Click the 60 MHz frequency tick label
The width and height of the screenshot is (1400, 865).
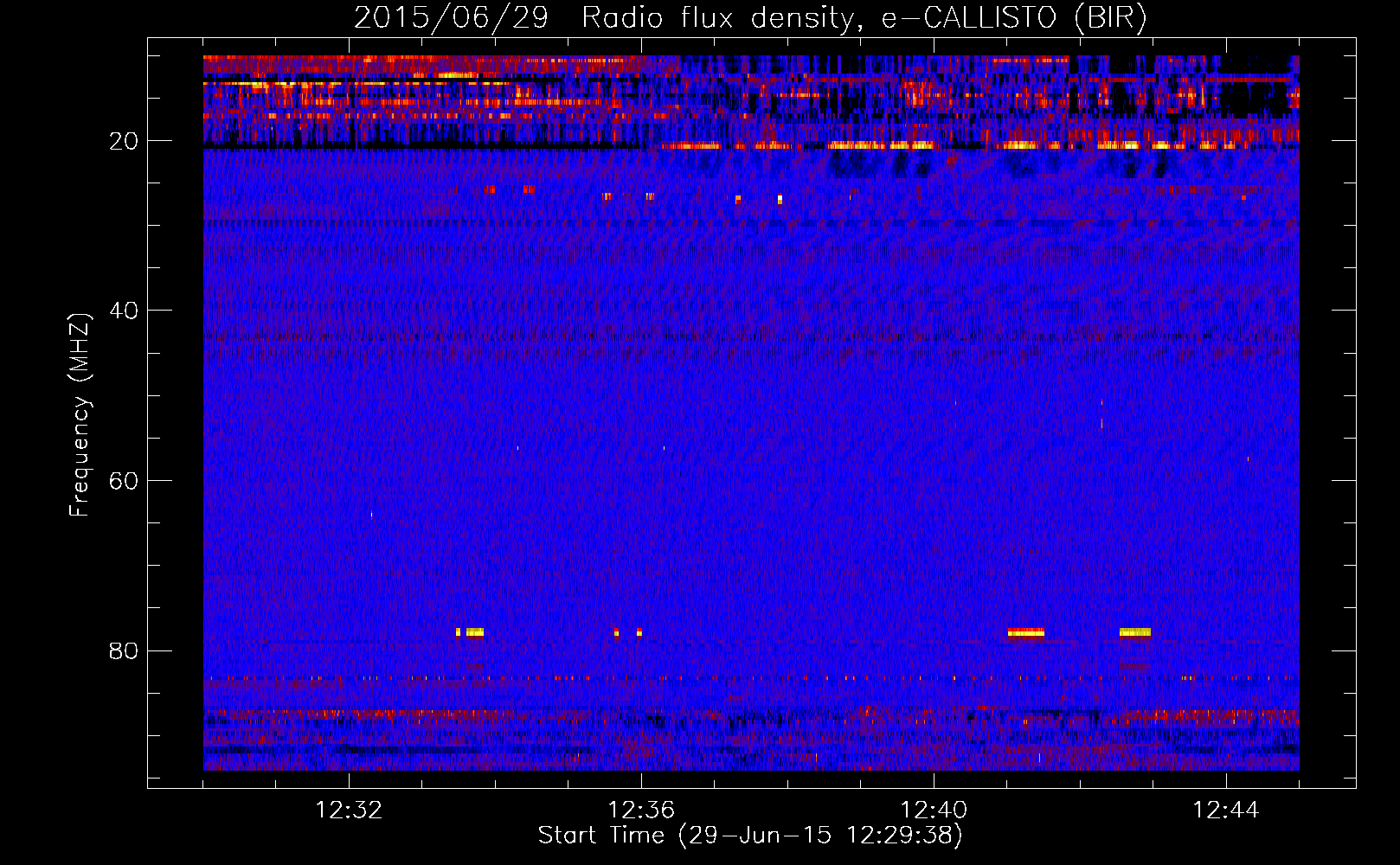click(x=124, y=481)
